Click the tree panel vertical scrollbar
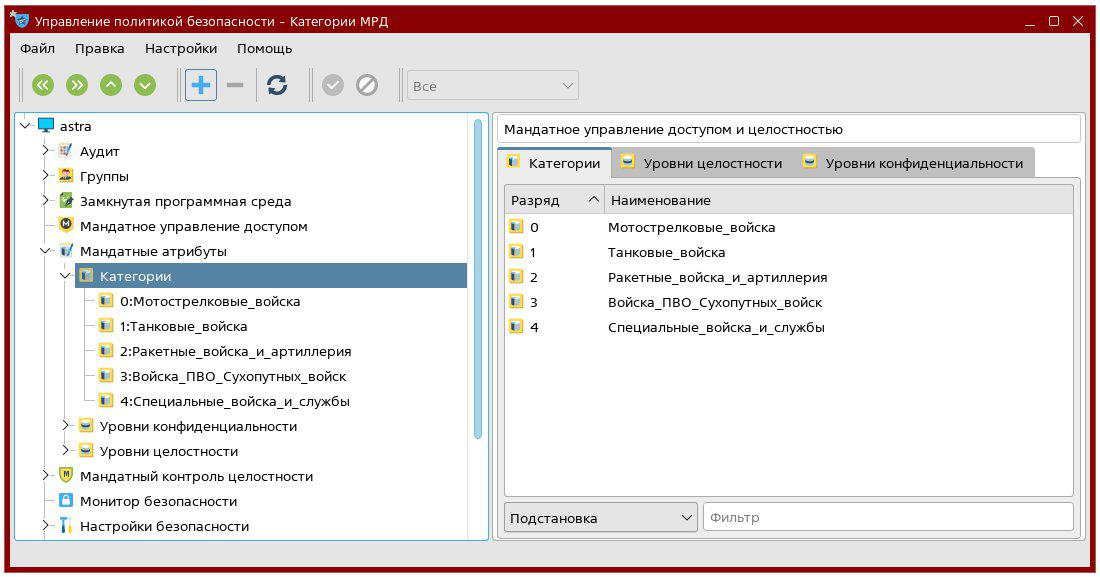Screen dimensions: 1100x577 478,280
